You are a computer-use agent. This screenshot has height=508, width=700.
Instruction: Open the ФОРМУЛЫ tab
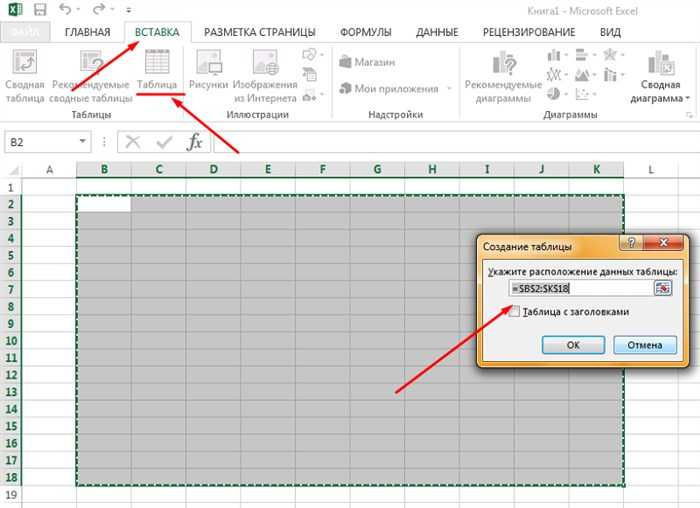[x=366, y=32]
